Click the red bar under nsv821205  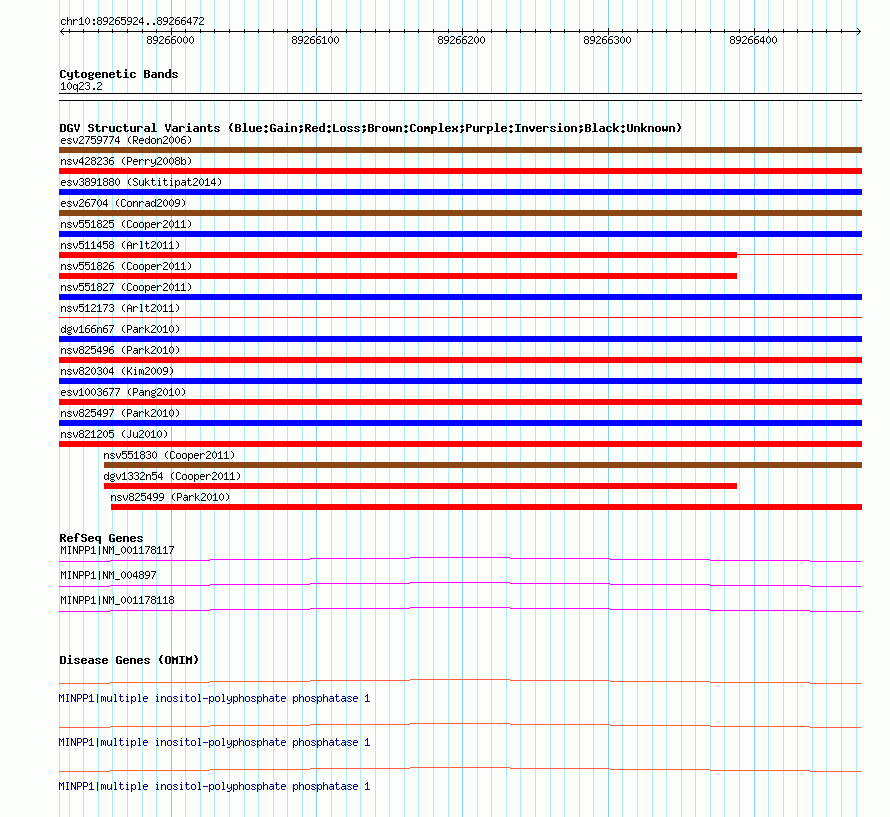[460, 444]
